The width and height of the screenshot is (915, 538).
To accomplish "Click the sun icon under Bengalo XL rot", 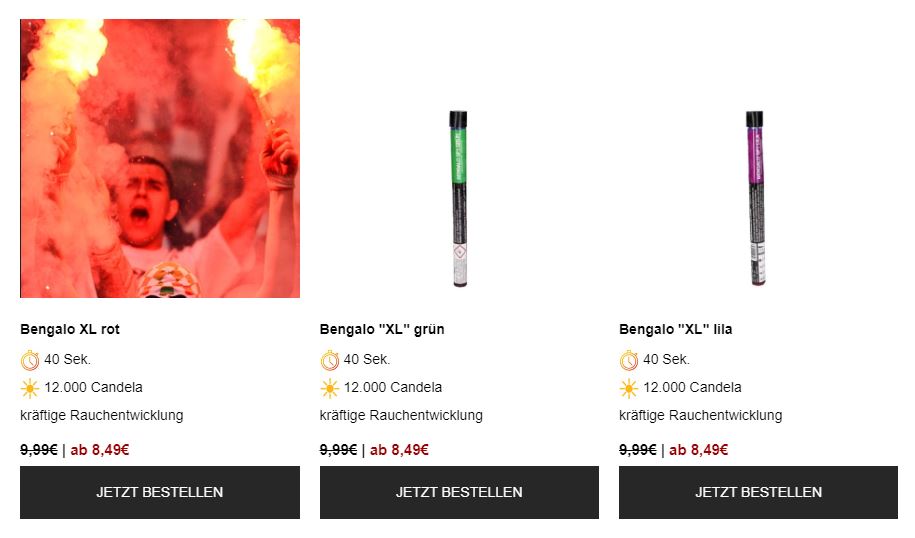I will [30, 388].
